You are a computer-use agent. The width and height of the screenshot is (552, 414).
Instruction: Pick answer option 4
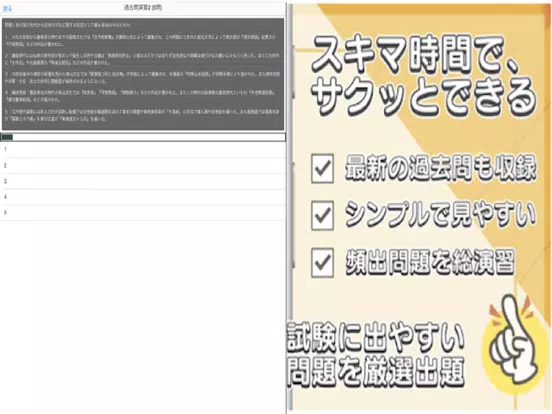tap(142, 197)
